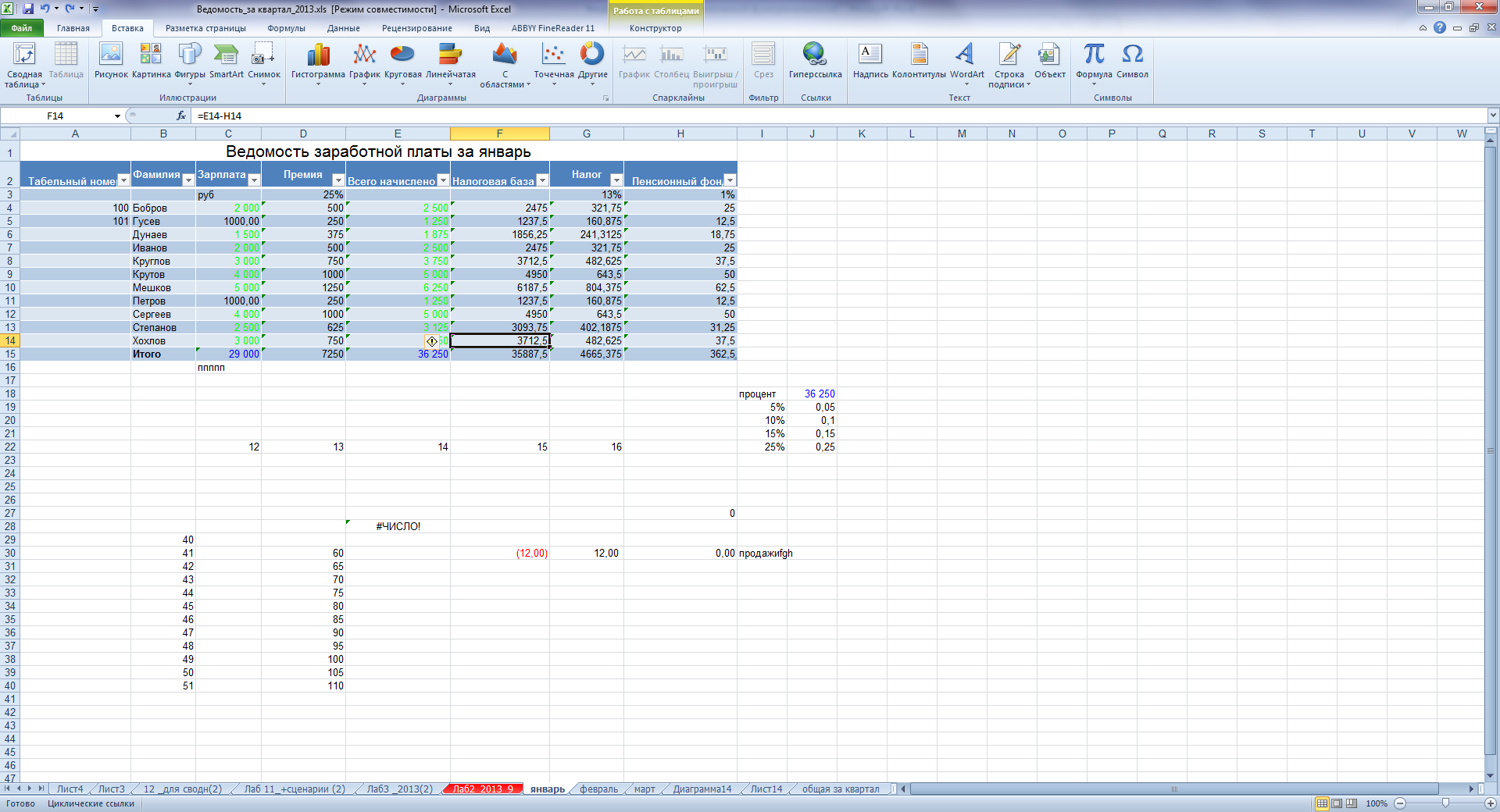Open filter dropdown for Всего начислено
The image size is (1500, 812).
[443, 180]
